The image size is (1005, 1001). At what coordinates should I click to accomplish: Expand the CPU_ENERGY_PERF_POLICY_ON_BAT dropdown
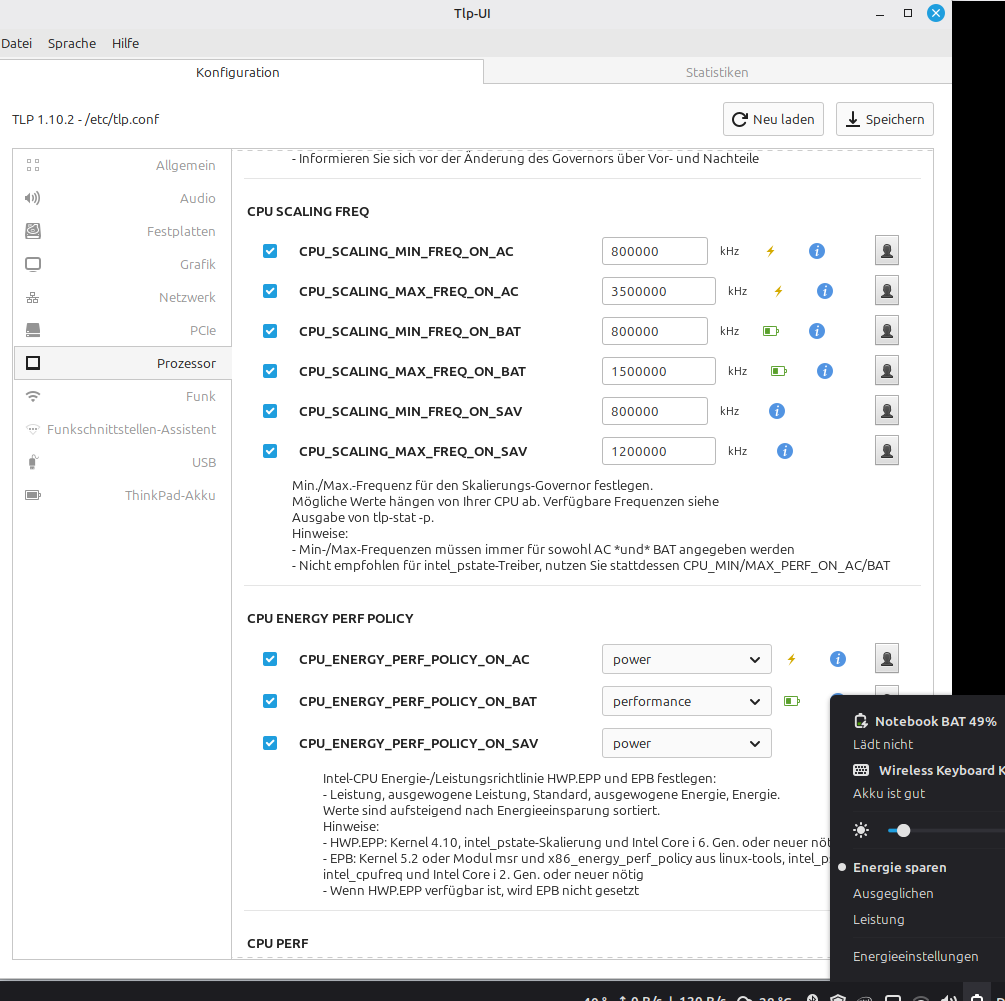click(x=686, y=701)
